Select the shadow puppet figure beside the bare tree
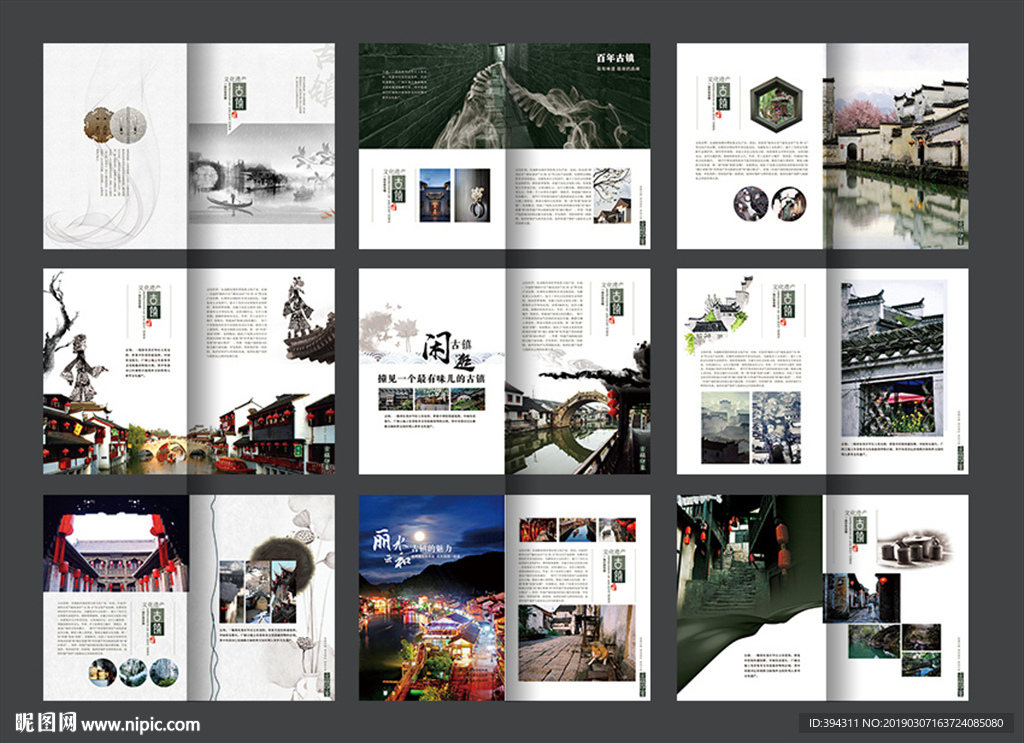 pos(82,368)
